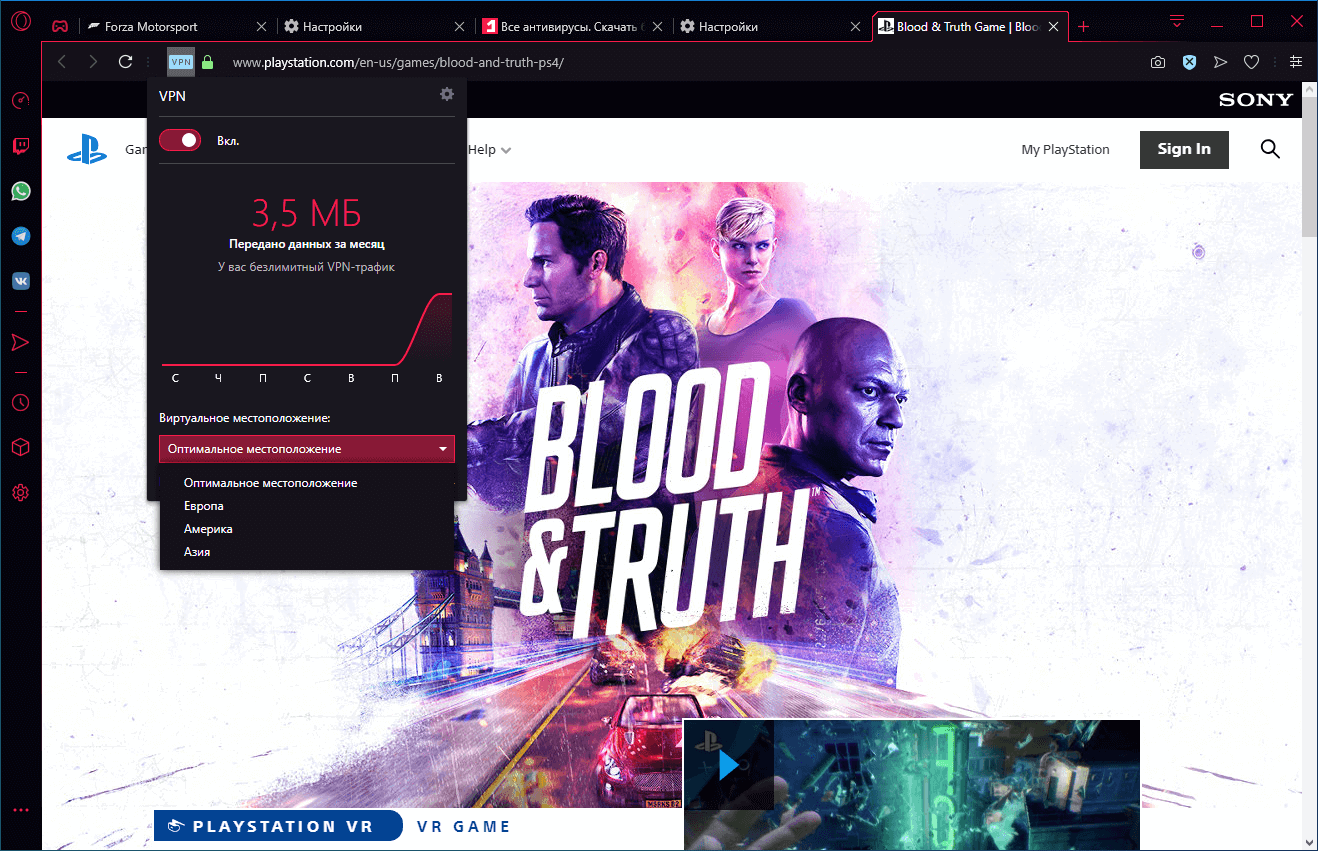Open Telegram messenger in the sidebar
The image size is (1318, 851).
[21, 236]
